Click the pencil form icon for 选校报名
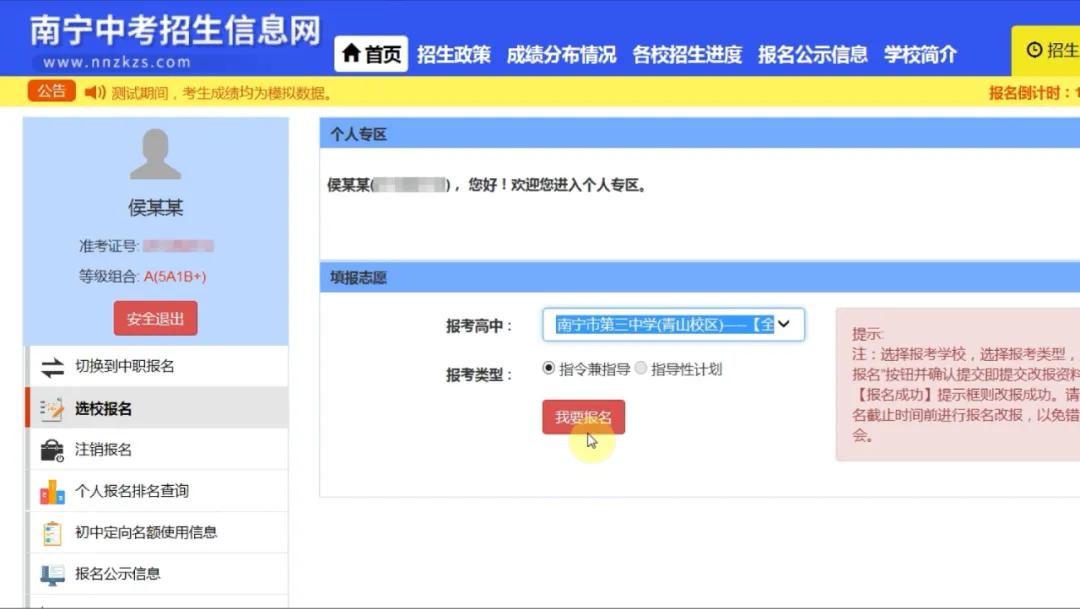The height and width of the screenshot is (609, 1080). [x=52, y=409]
